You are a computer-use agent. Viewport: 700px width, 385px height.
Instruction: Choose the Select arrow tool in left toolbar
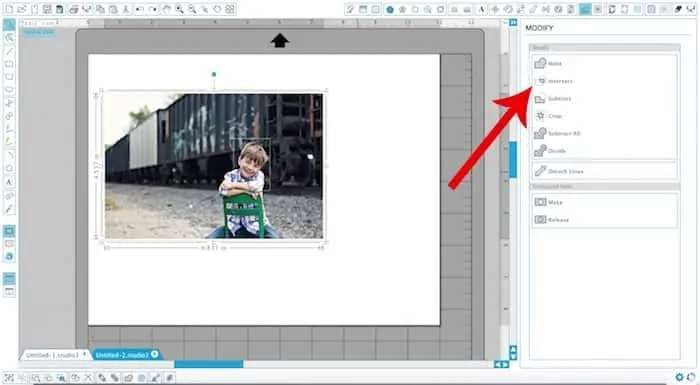9,25
